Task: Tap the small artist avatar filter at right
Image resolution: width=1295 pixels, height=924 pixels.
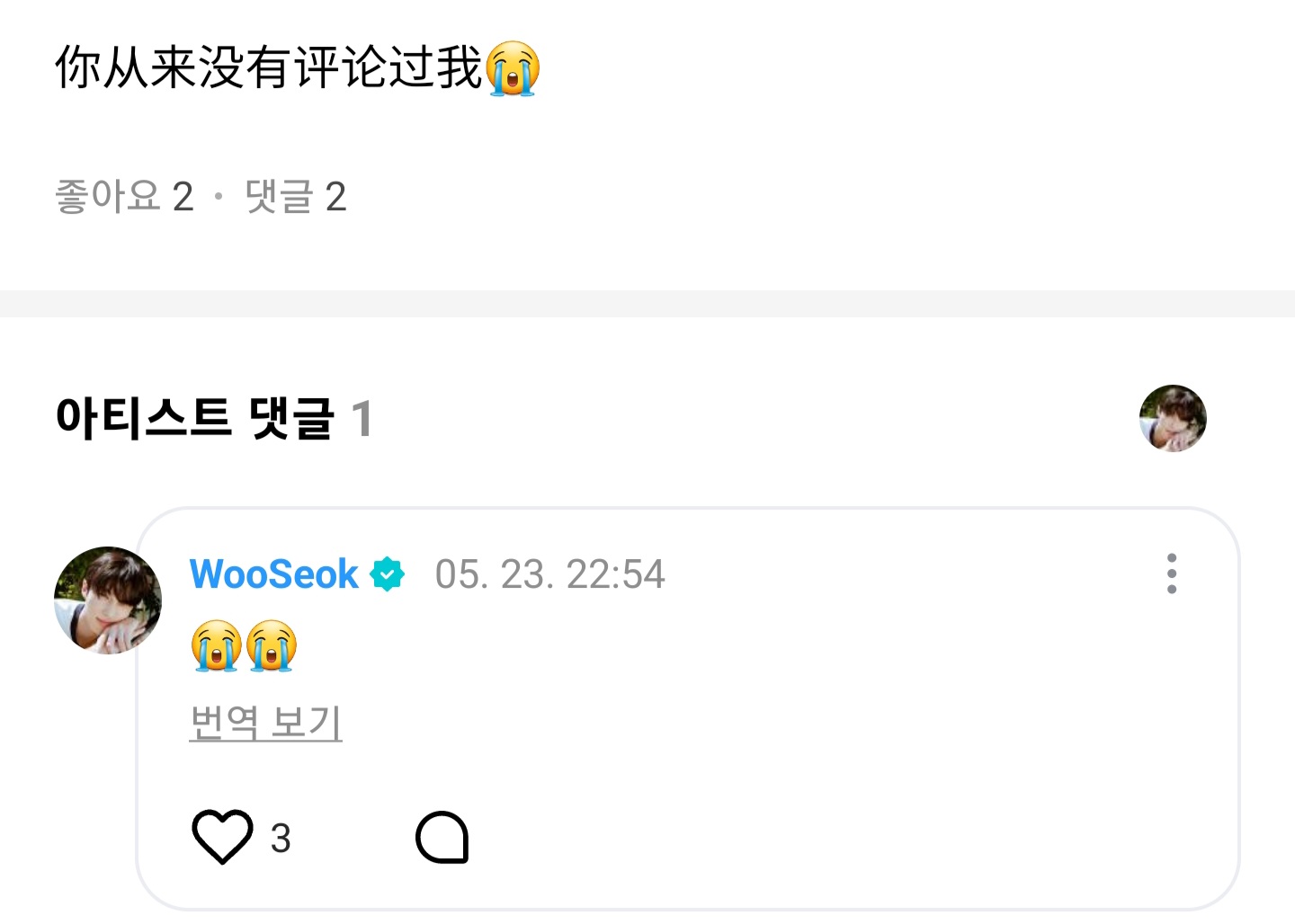Action: (1173, 418)
